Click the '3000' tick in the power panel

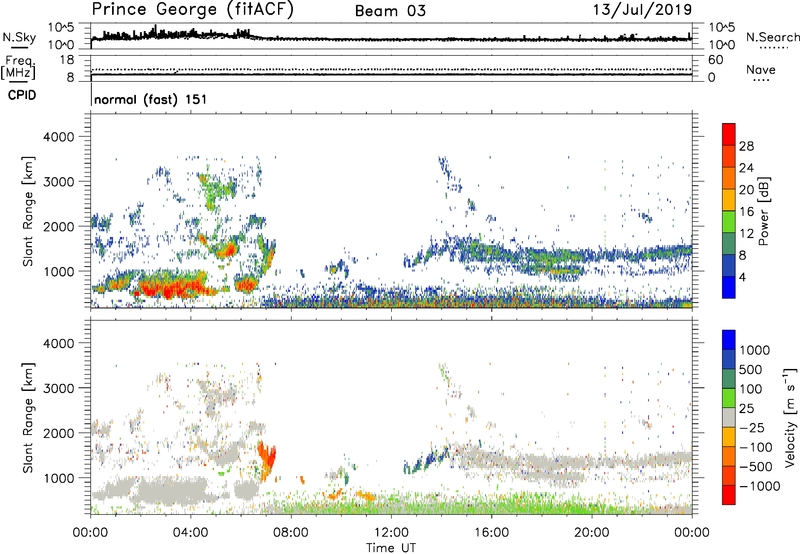pos(59,182)
